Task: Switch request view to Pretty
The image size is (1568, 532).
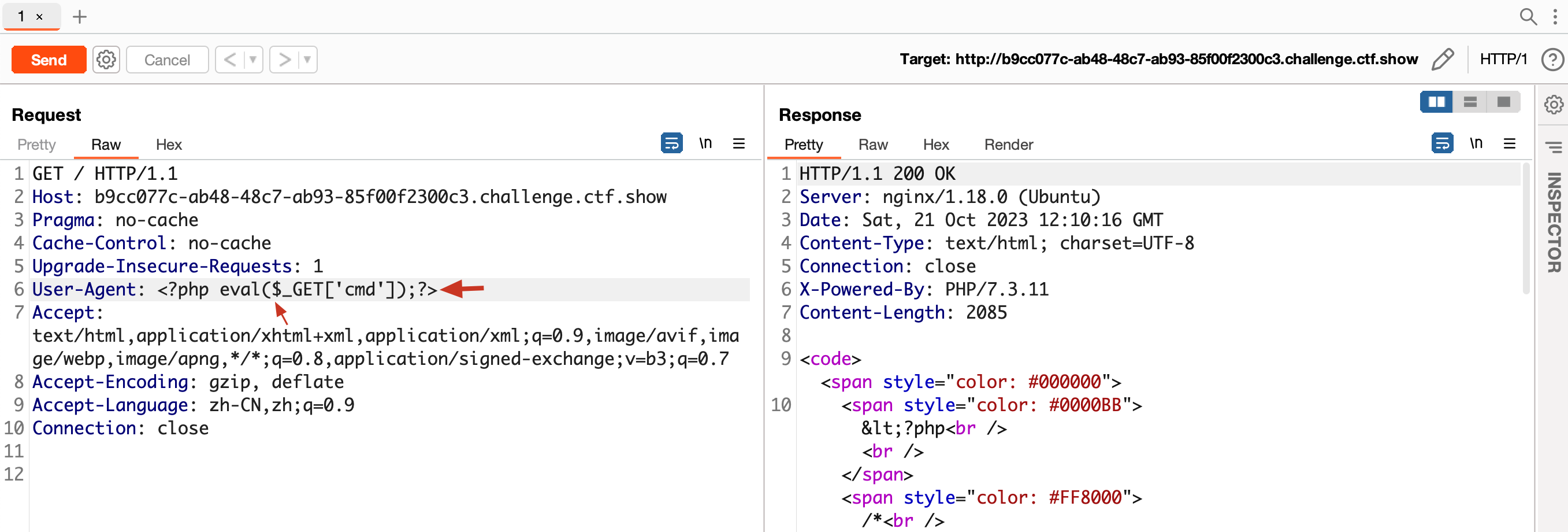Action: [x=36, y=145]
